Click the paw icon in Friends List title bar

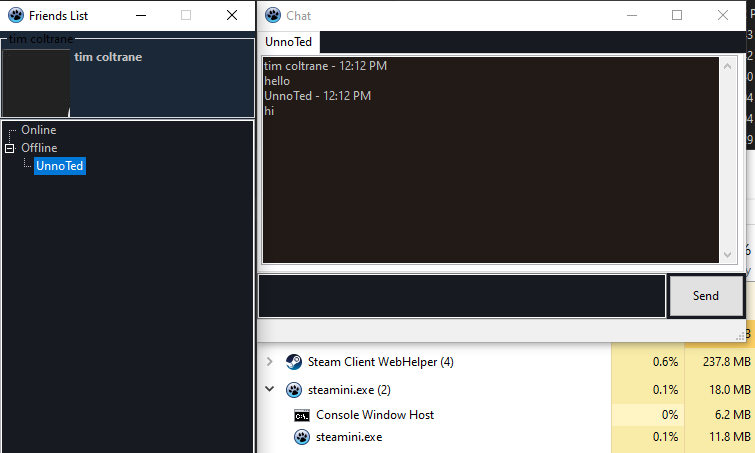click(15, 15)
